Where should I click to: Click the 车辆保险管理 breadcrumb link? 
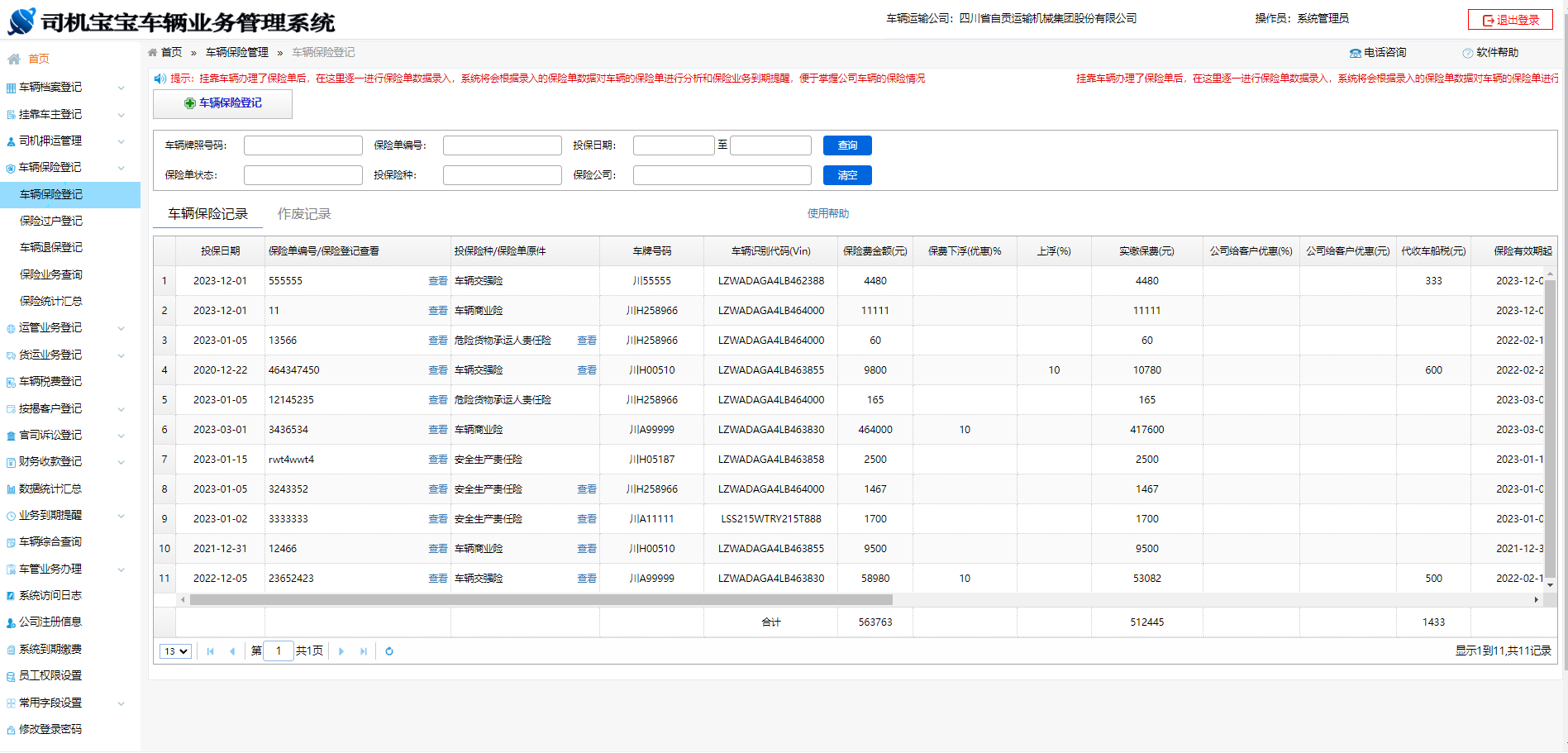(x=237, y=52)
